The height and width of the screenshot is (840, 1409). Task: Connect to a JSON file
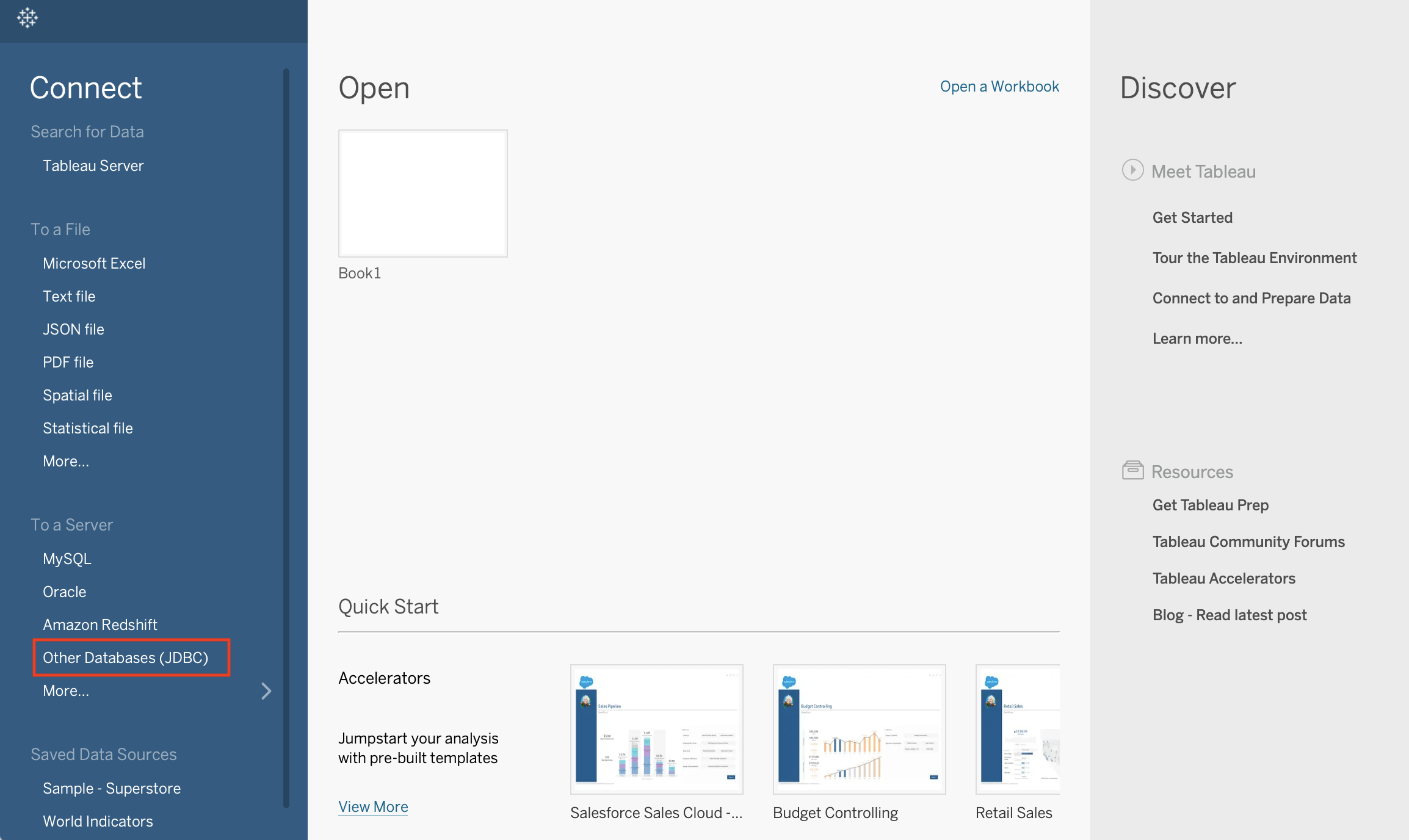coord(73,329)
